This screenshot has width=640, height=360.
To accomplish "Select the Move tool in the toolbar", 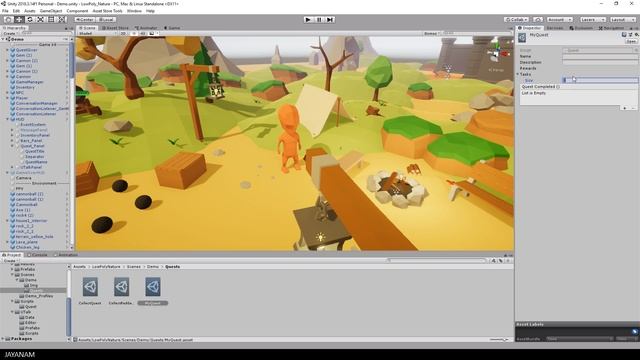I will (19, 19).
